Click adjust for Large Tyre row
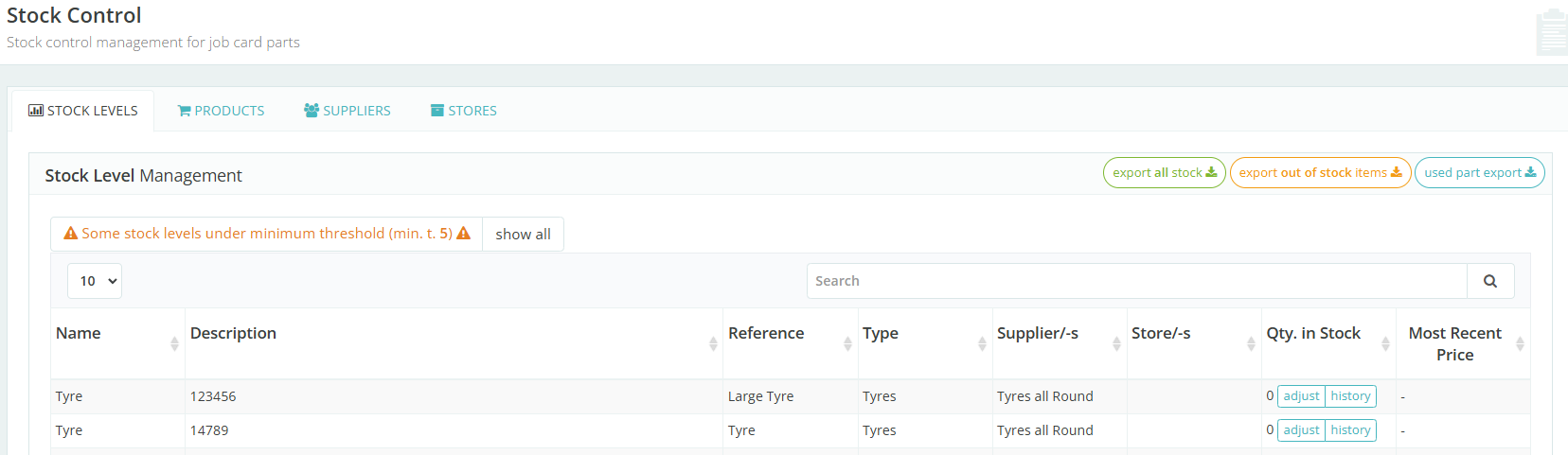1568x455 pixels. [1301, 396]
